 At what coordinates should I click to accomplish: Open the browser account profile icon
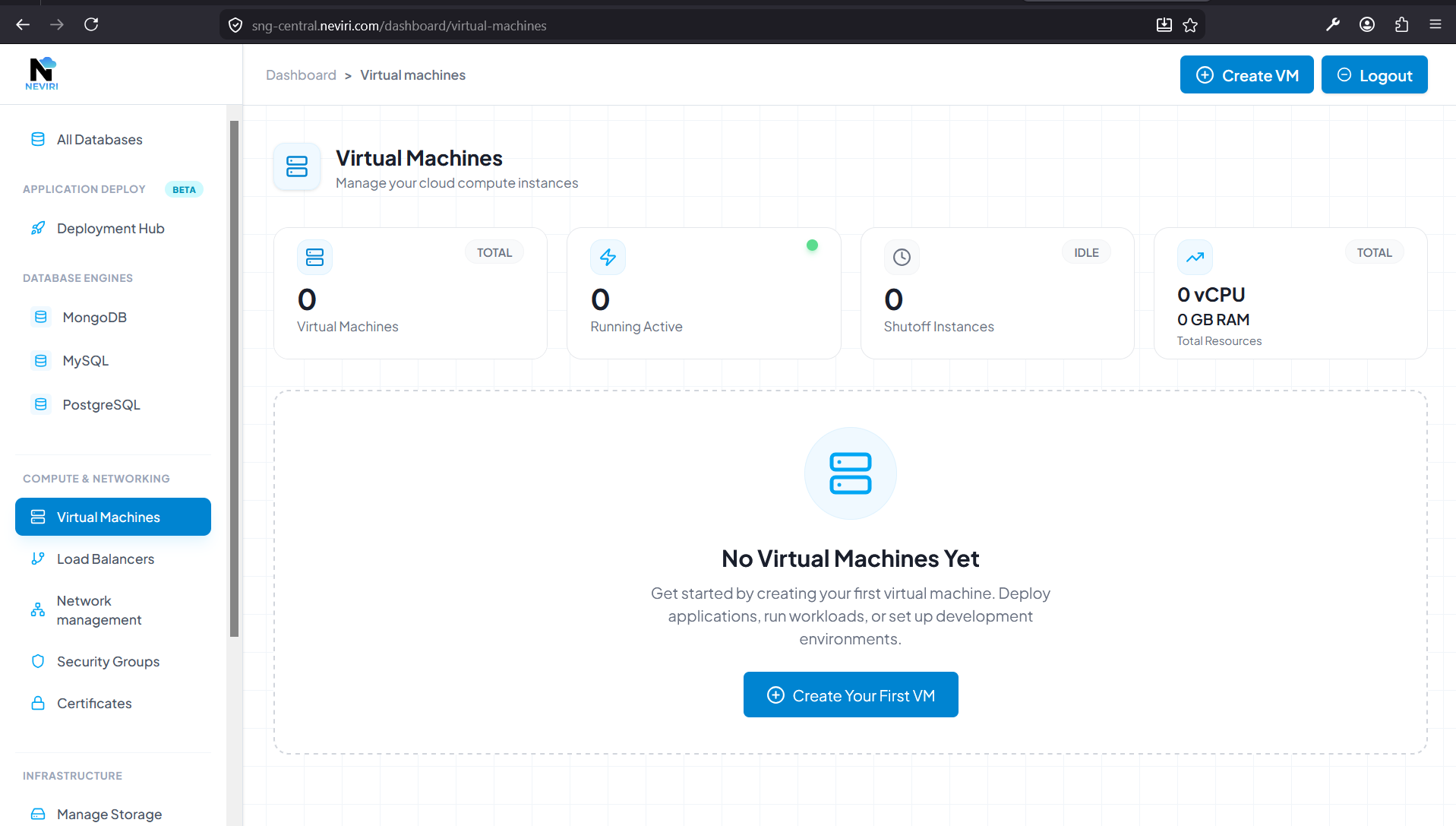coord(1367,24)
